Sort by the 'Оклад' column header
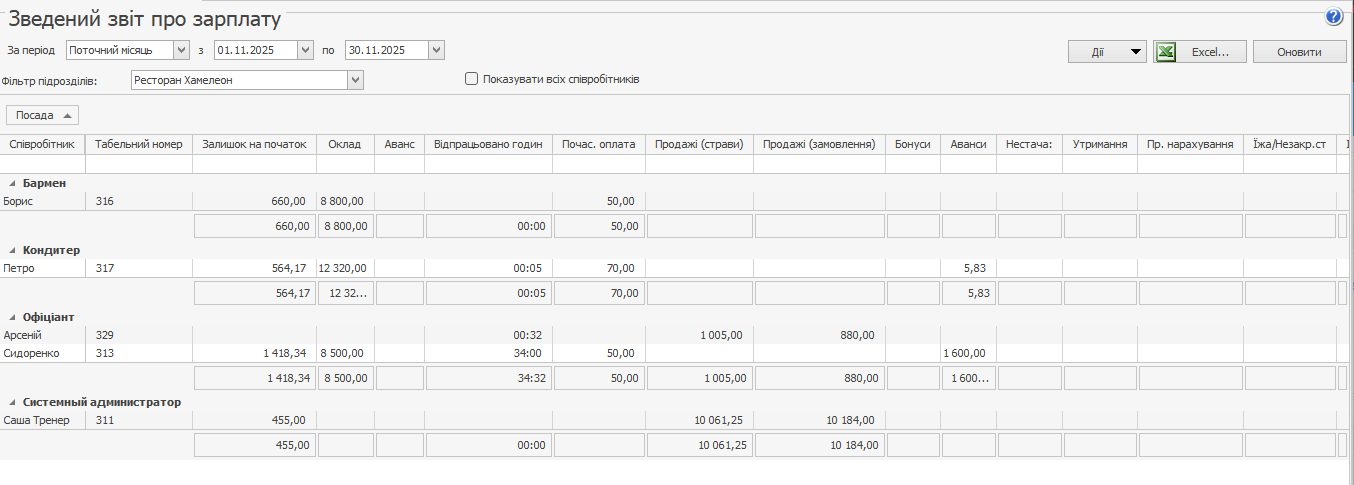This screenshot has width=1354, height=485. pos(345,144)
